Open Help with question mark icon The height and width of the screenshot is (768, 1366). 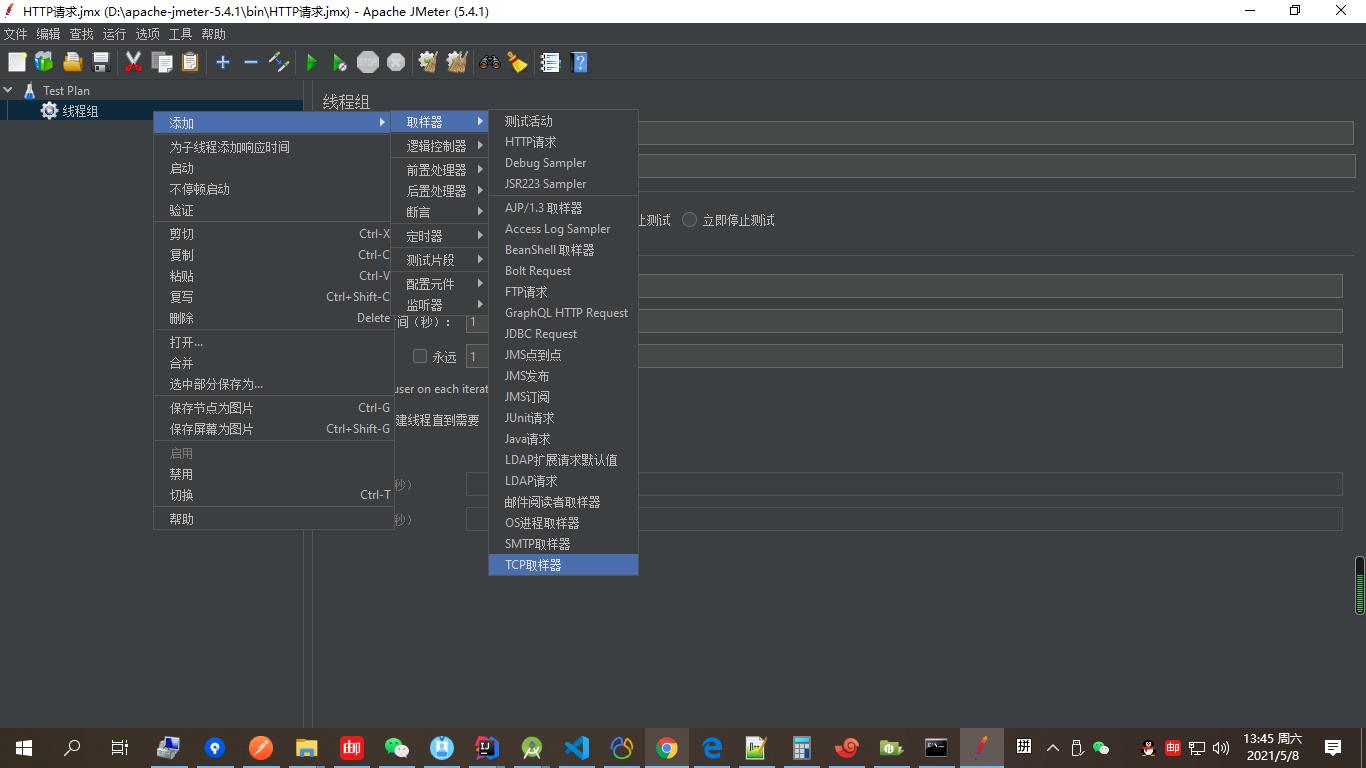coord(578,62)
